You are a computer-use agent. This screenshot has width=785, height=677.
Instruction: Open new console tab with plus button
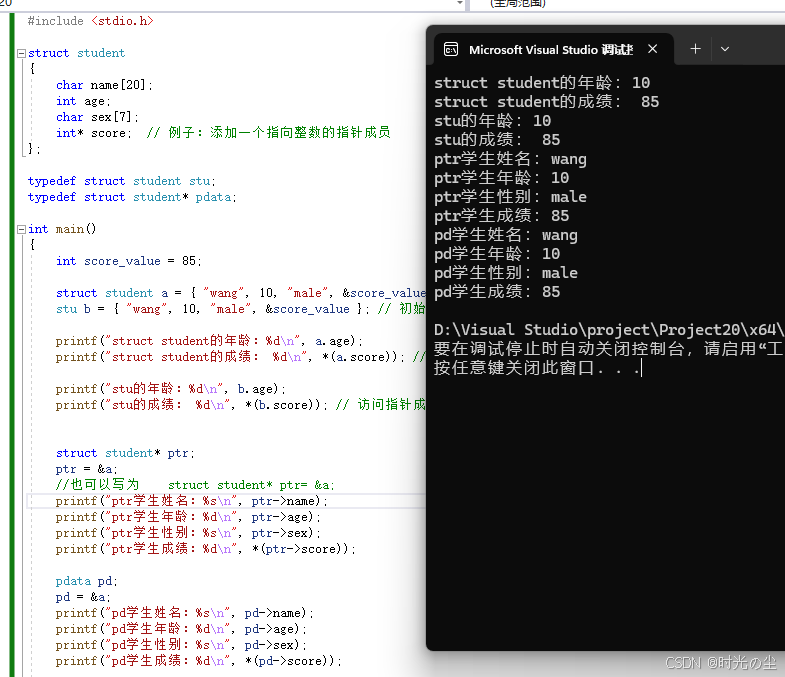(695, 49)
